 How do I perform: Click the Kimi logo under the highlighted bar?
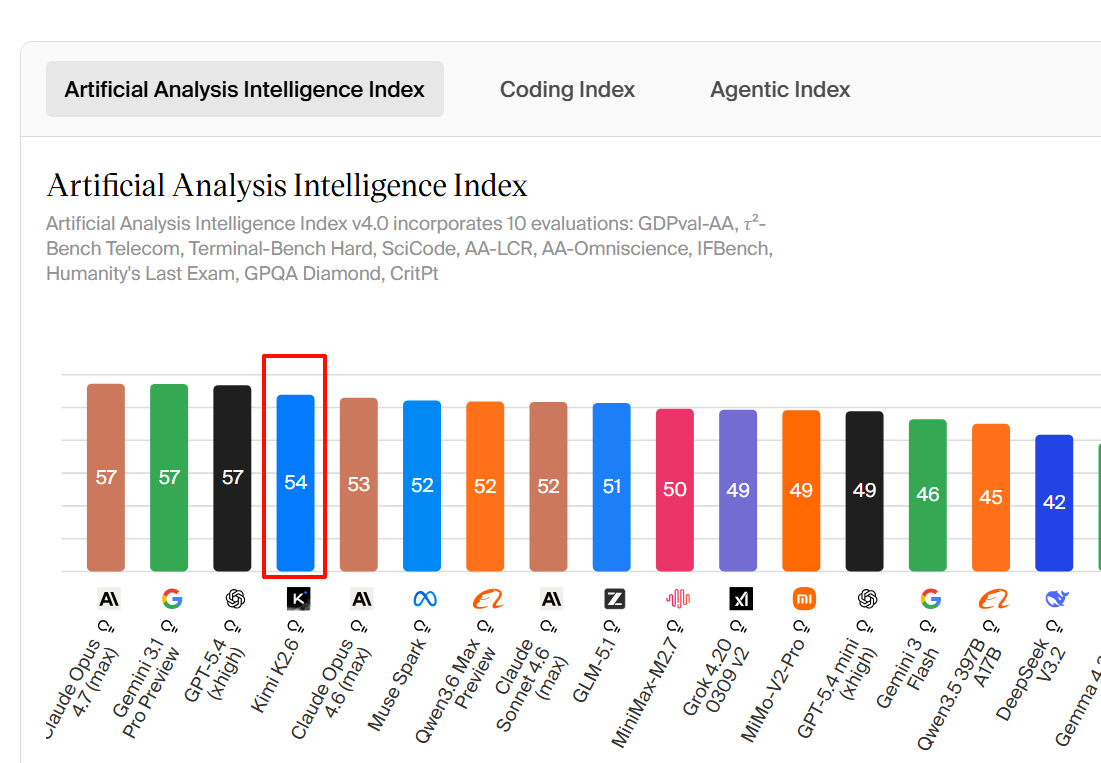tap(298, 599)
